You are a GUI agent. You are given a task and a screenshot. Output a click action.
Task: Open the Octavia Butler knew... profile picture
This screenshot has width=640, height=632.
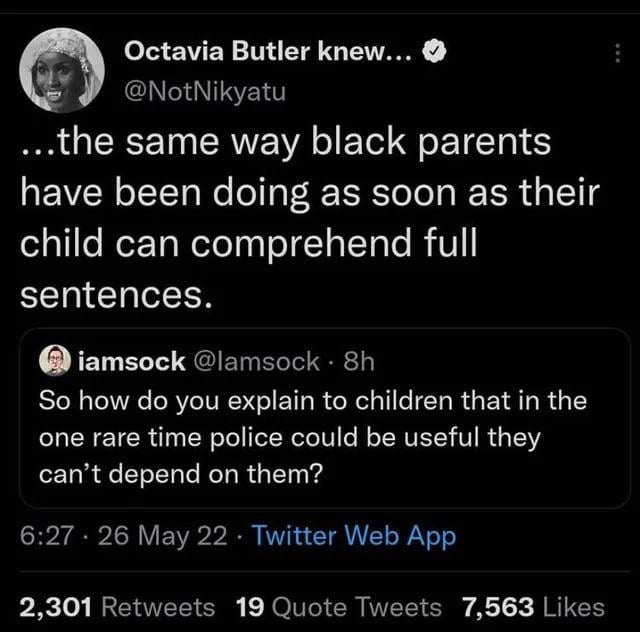coord(62,68)
